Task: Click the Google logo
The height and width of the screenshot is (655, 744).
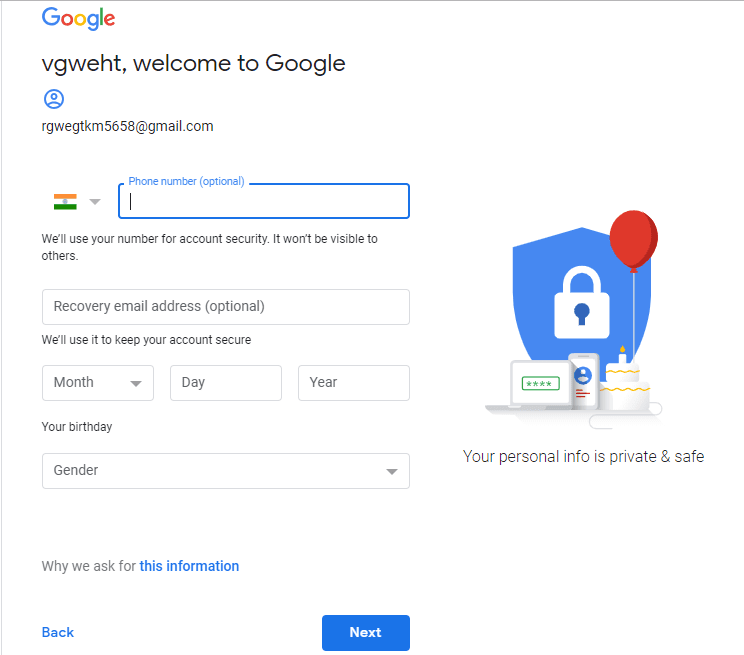Action: (78, 19)
